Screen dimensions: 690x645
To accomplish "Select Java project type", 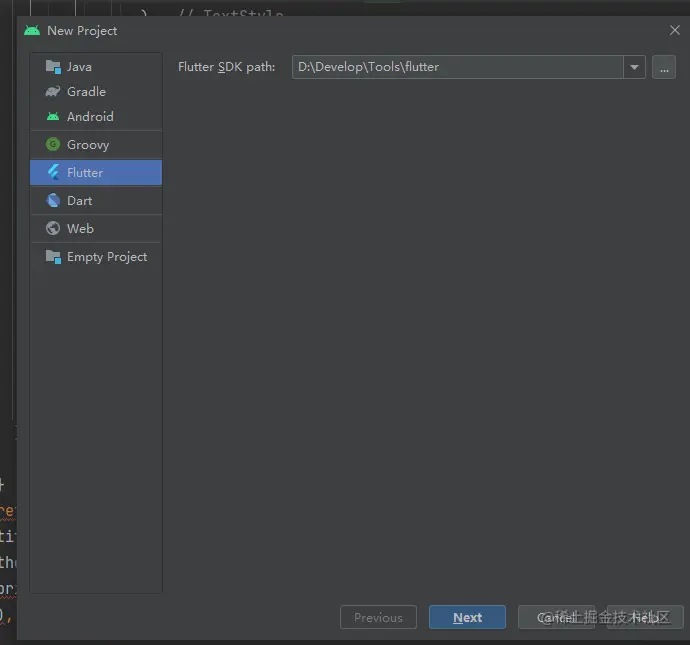I will pyautogui.click(x=96, y=67).
